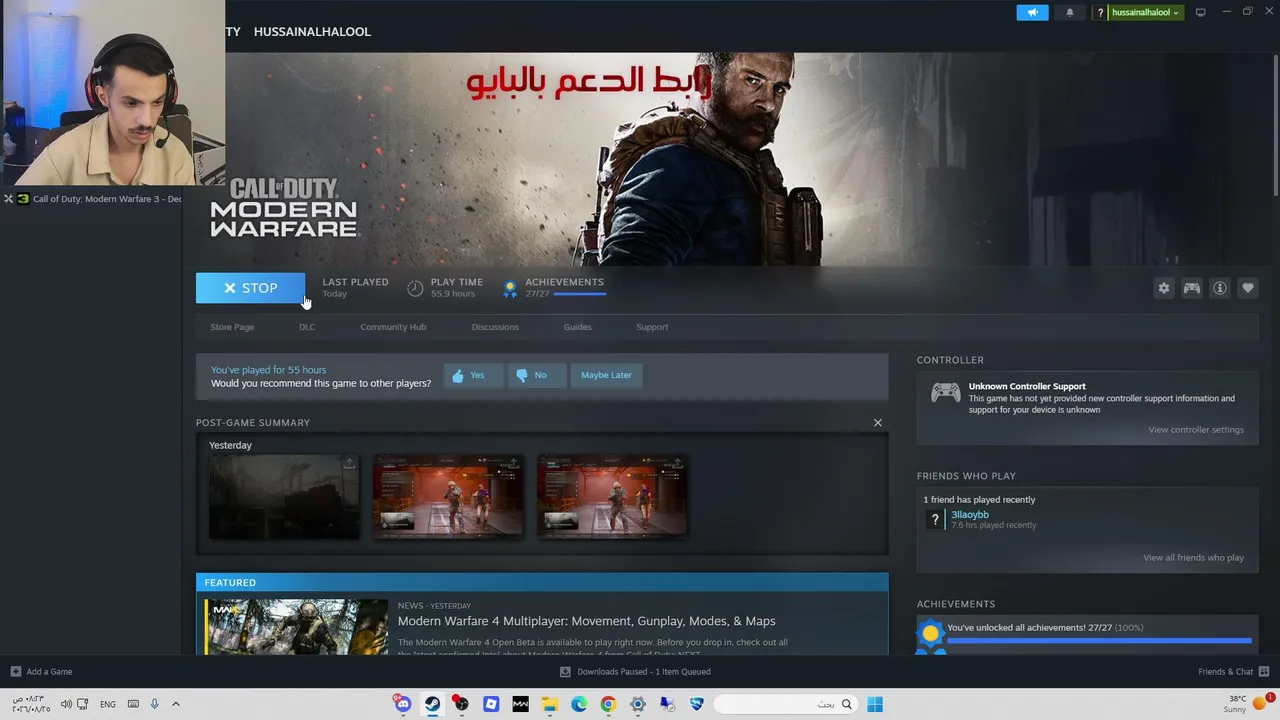Switch to the Guides tab
This screenshot has height=720, width=1280.
577,327
